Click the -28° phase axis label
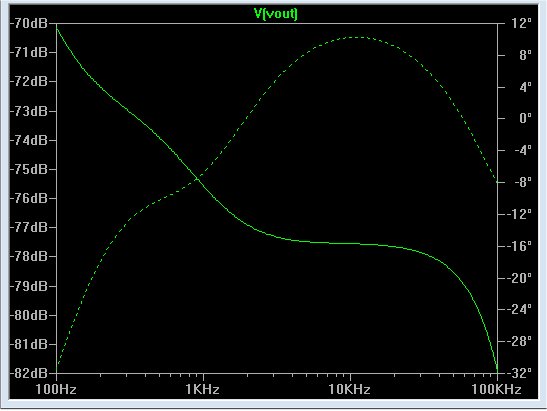547x411 pixels. (x=519, y=341)
